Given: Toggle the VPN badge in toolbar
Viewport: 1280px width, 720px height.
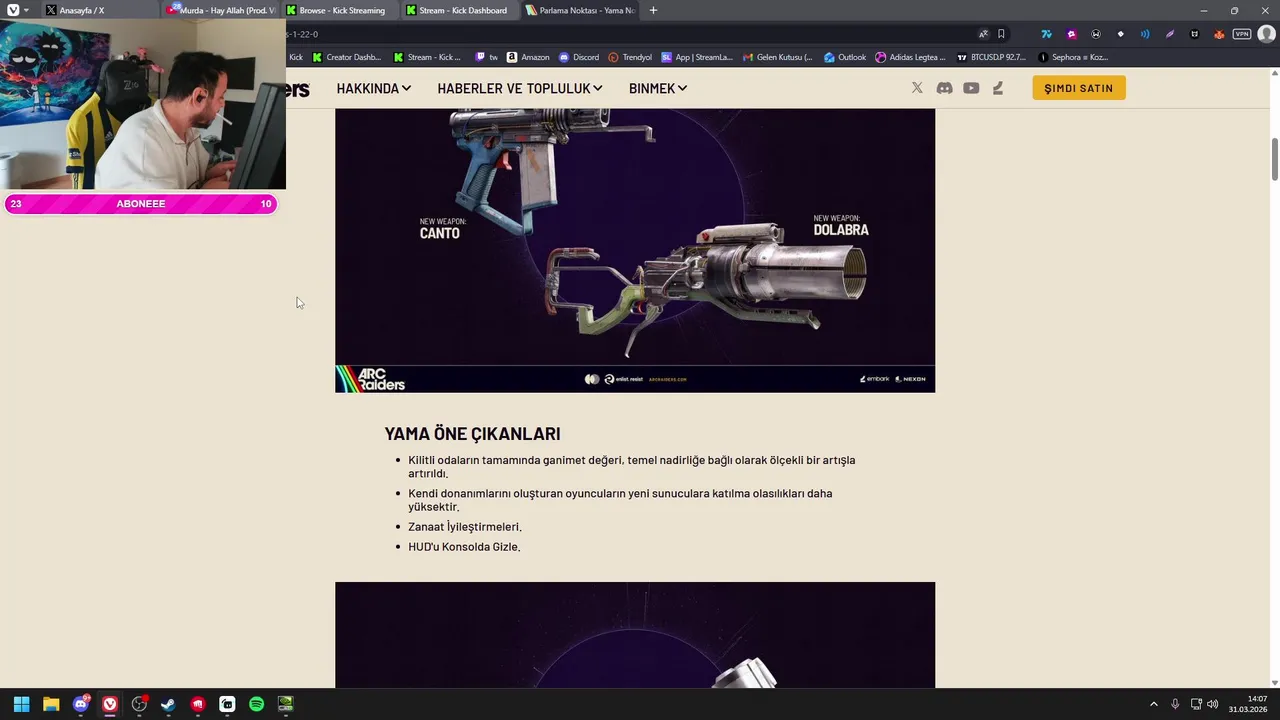Looking at the screenshot, I should pyautogui.click(x=1242, y=34).
